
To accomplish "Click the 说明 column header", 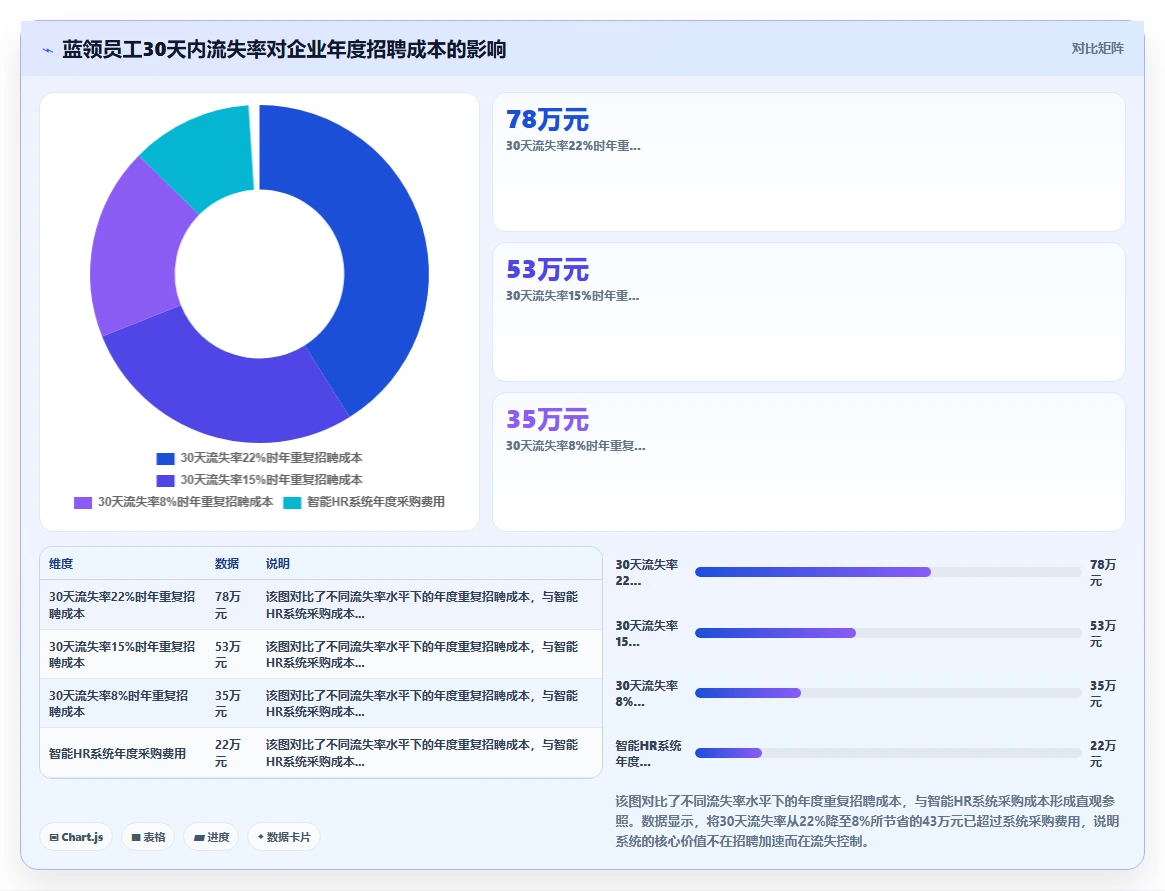I will point(278,564).
